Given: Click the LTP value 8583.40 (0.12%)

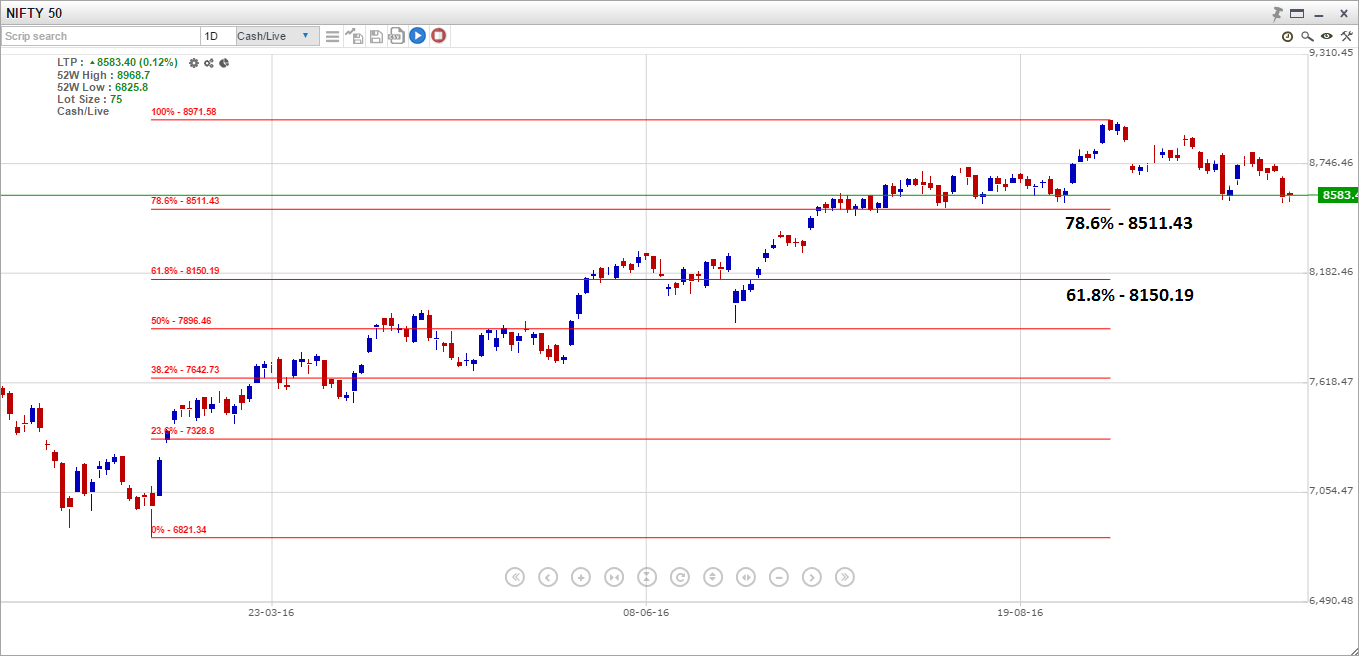Looking at the screenshot, I should 137,62.
